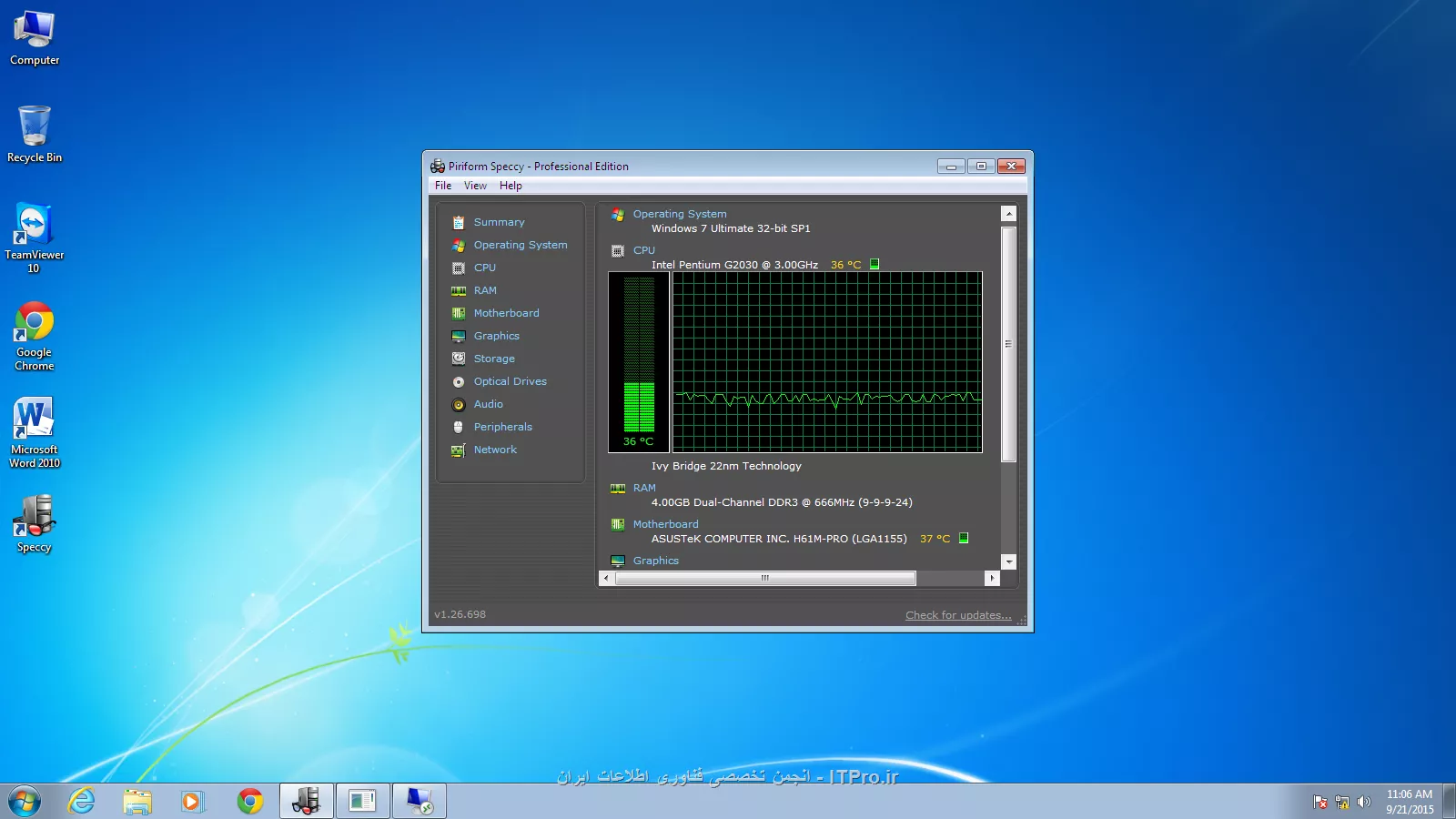Select Operating System label in sidebar
1456x819 pixels.
tap(521, 245)
